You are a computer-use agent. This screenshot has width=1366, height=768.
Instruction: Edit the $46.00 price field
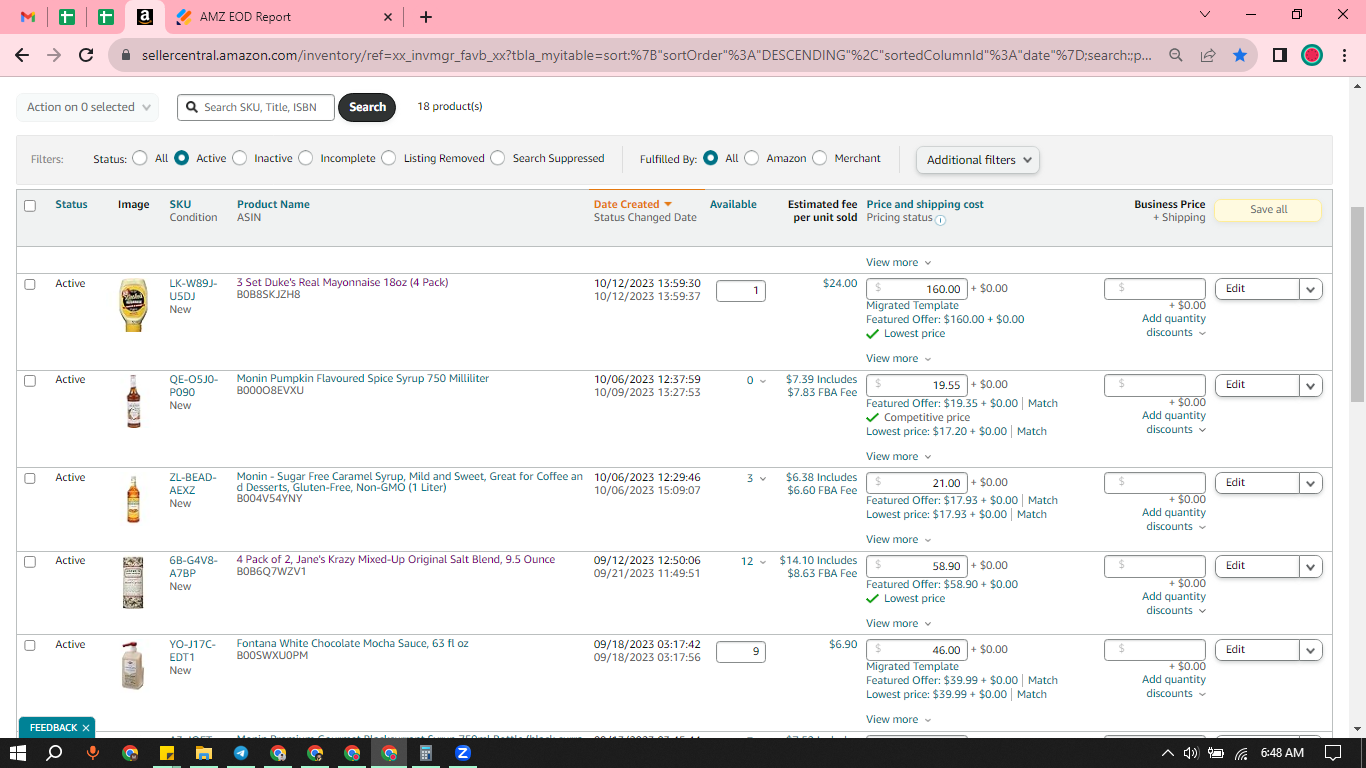tap(917, 650)
